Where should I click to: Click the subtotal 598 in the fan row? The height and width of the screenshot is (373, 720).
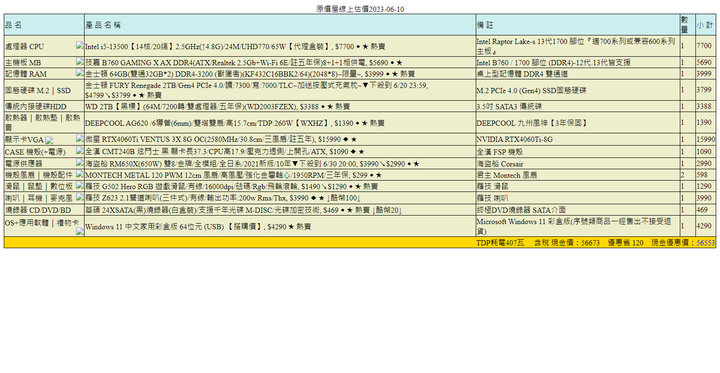[705, 175]
